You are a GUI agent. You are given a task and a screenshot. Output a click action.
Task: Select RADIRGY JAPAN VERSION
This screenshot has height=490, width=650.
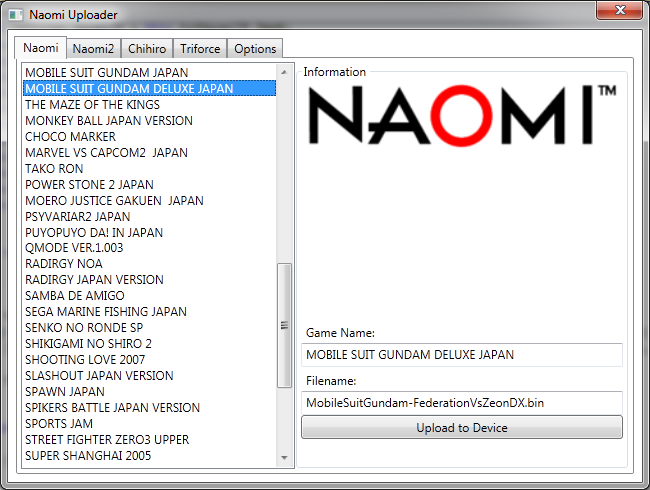point(149,280)
